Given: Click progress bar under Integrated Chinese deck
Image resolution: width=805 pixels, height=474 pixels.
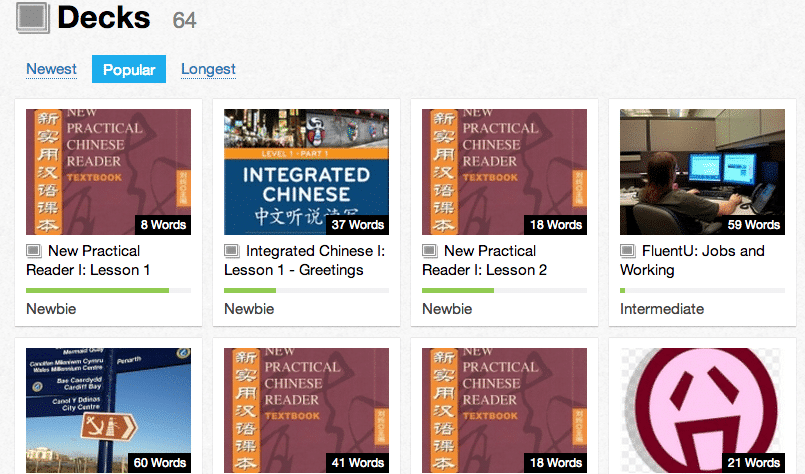Looking at the screenshot, I should tap(306, 291).
